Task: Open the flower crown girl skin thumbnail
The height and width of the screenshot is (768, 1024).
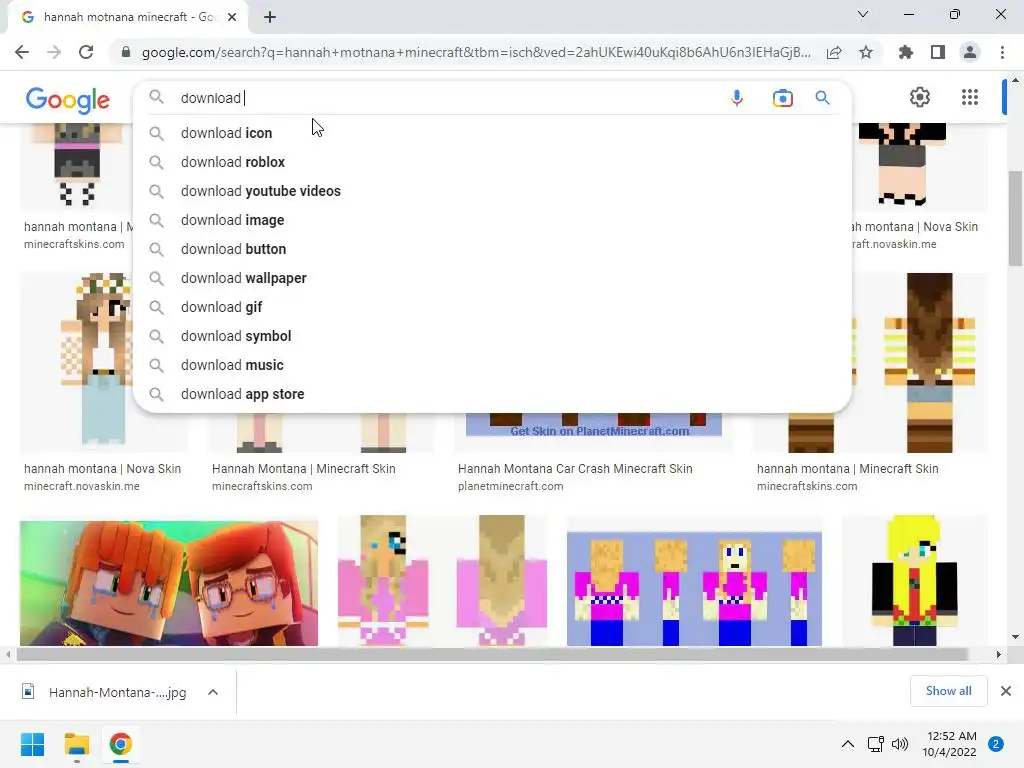Action: coord(76,362)
